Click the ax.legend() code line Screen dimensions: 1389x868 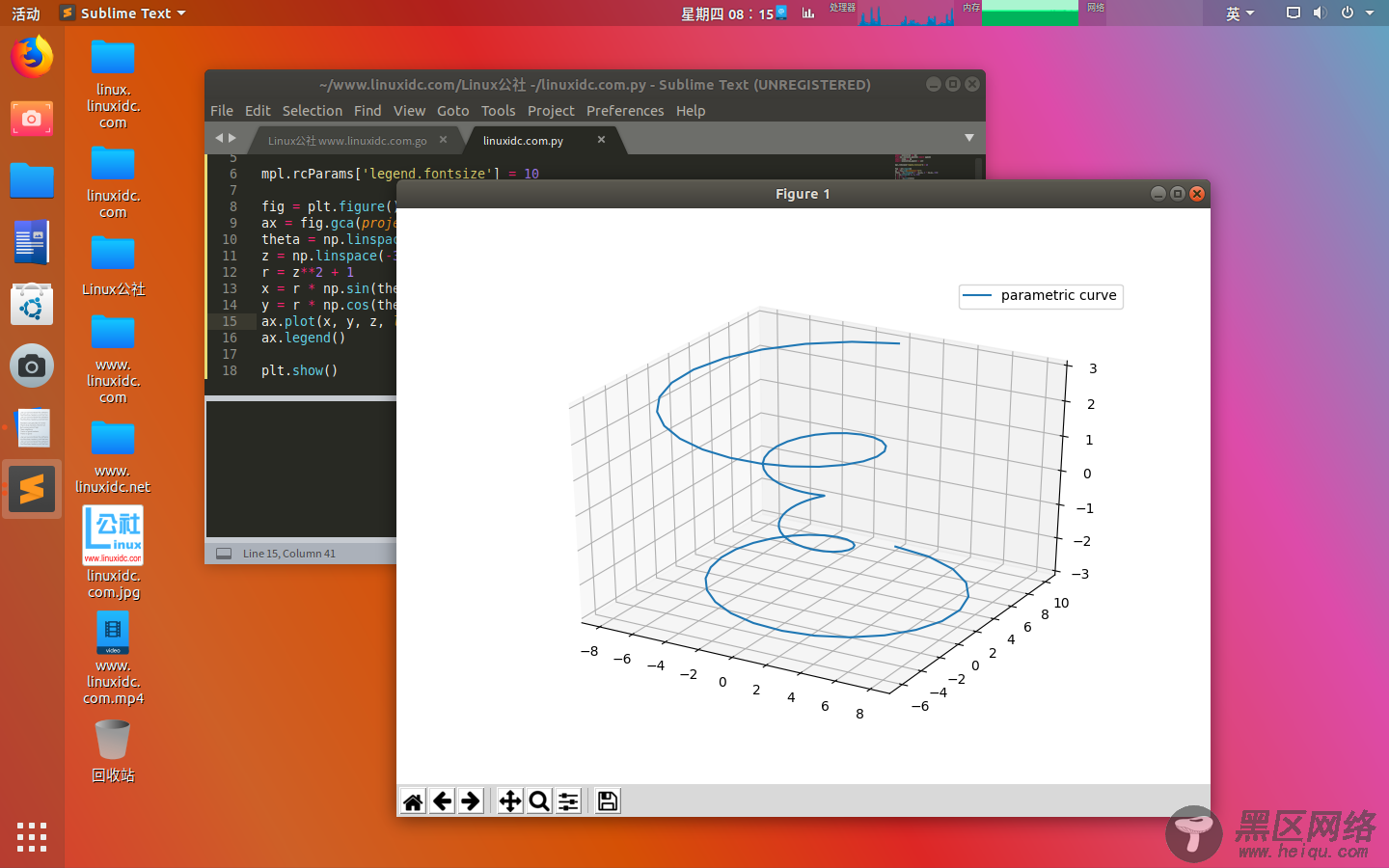pyautogui.click(x=303, y=338)
